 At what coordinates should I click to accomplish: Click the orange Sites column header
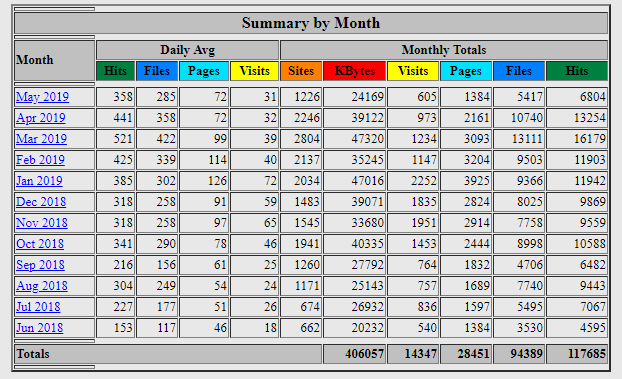(301, 71)
